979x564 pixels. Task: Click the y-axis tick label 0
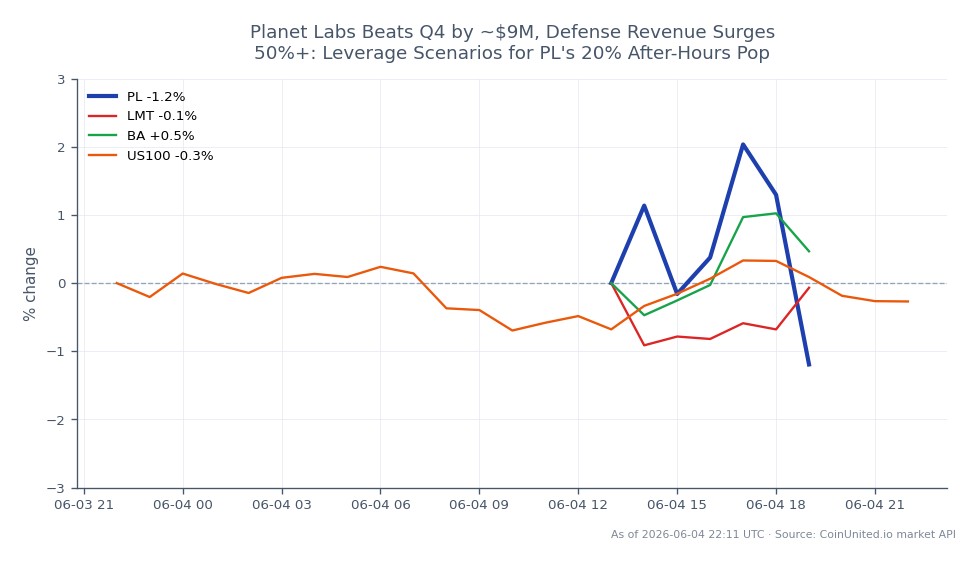(61, 284)
